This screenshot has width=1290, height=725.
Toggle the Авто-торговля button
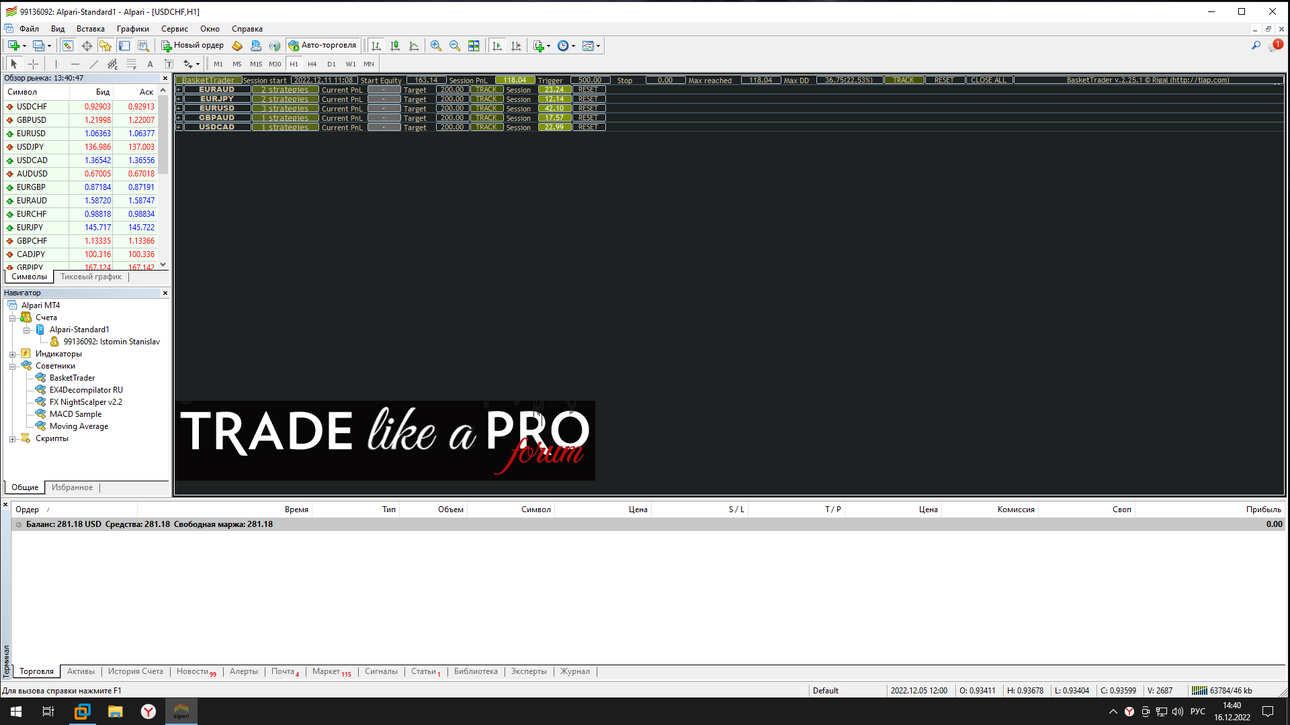coord(322,45)
